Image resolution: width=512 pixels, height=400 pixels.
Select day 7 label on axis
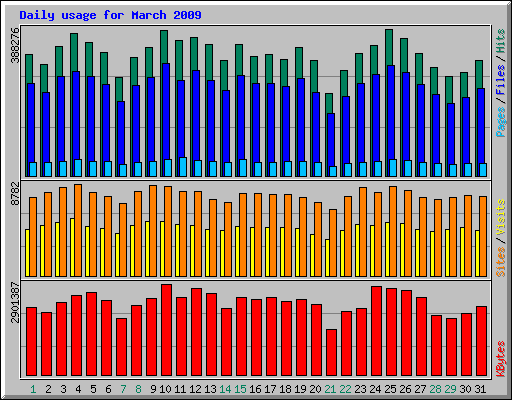[x=123, y=389]
